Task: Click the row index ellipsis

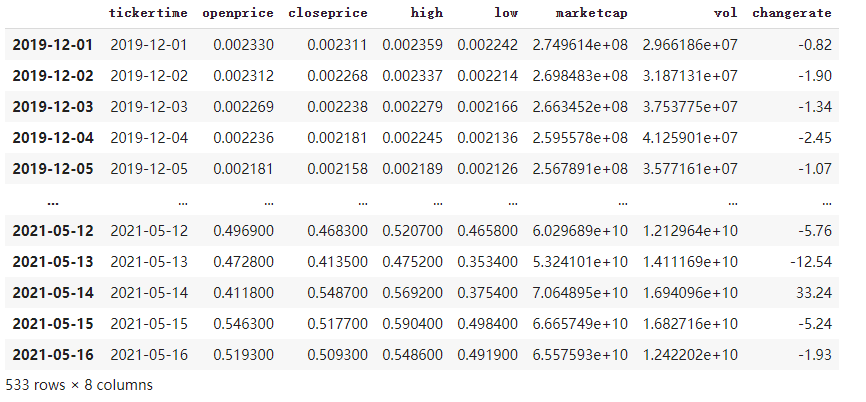Action: click(53, 202)
